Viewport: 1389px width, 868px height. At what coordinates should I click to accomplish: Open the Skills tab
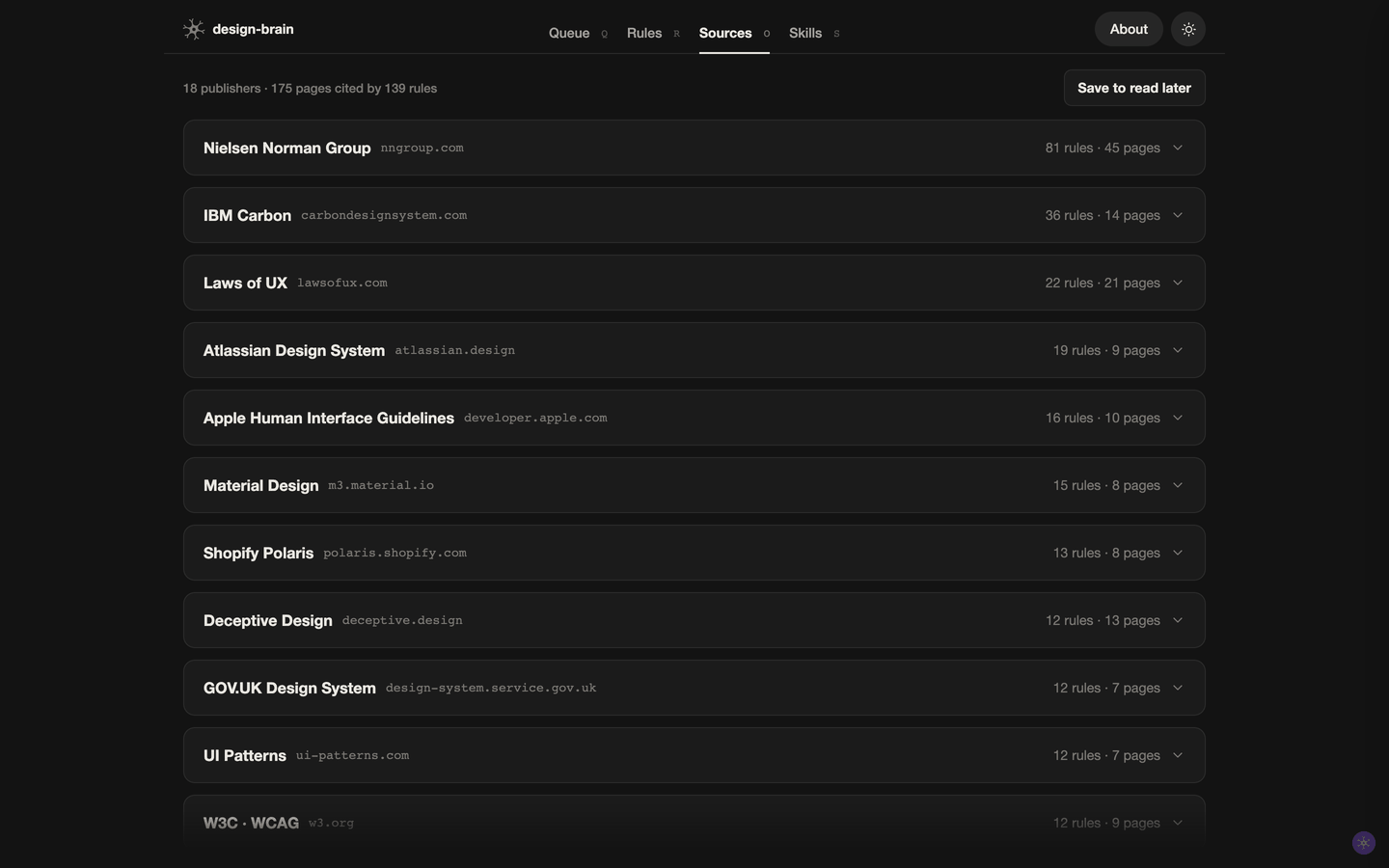tap(814, 33)
